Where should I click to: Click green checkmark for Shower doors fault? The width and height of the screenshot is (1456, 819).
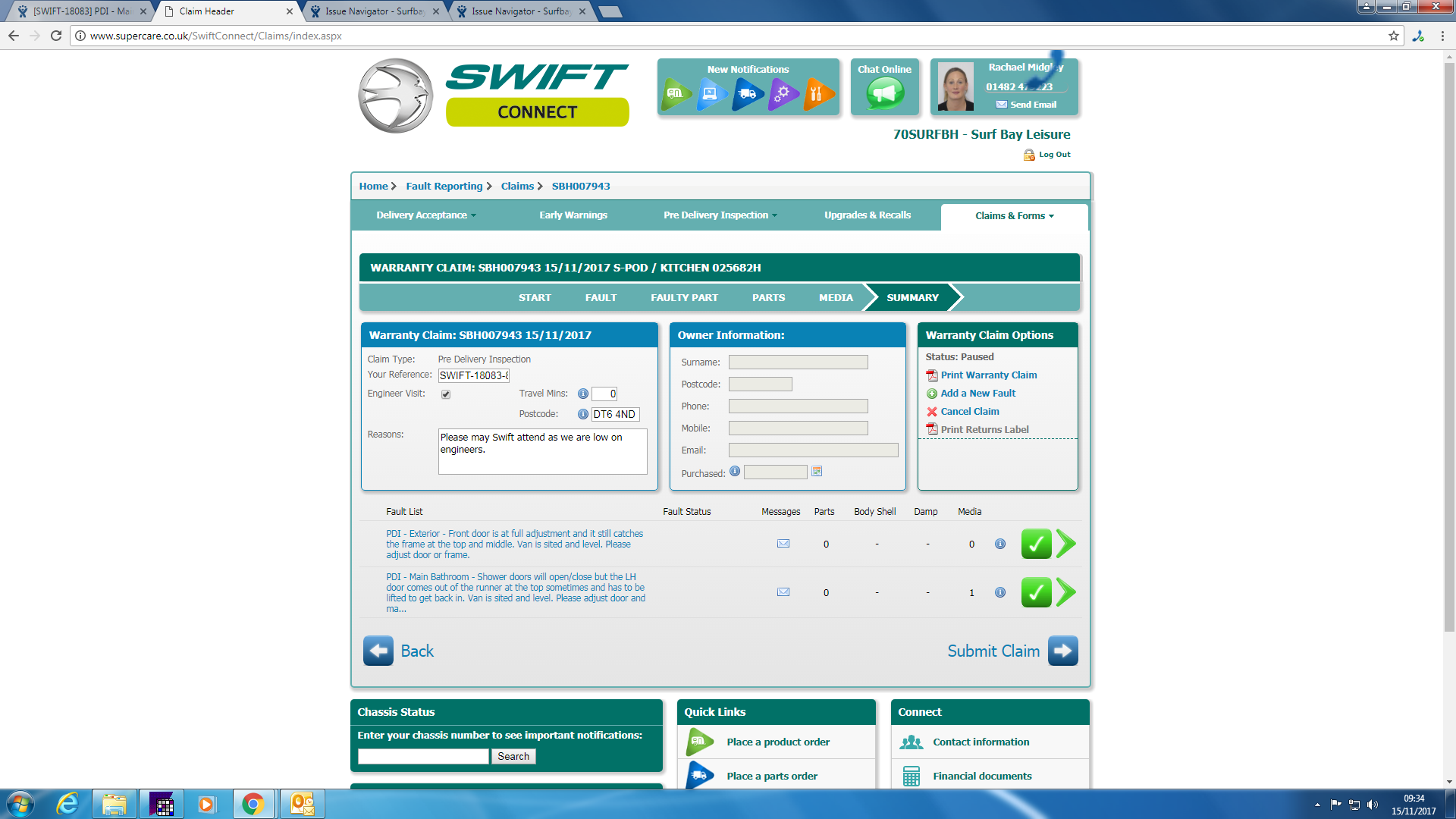(x=1036, y=592)
